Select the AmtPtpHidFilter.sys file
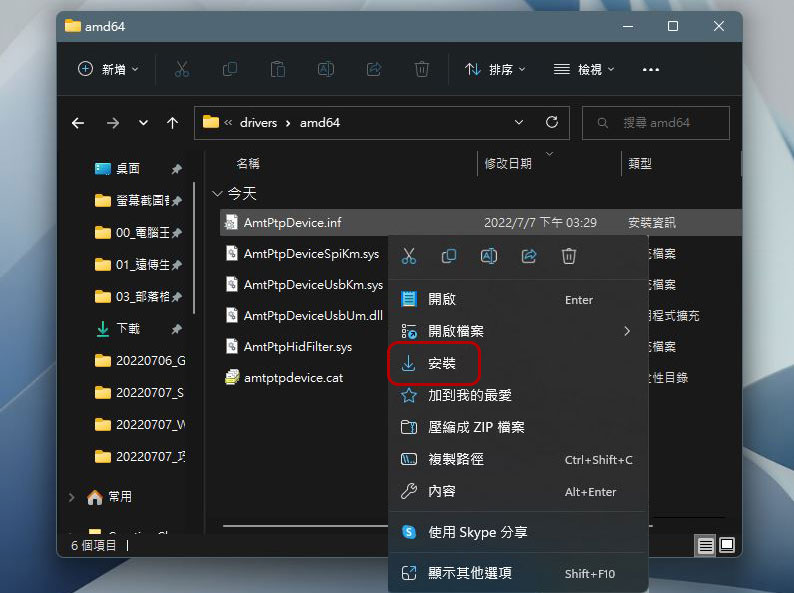794x593 pixels. coord(298,347)
